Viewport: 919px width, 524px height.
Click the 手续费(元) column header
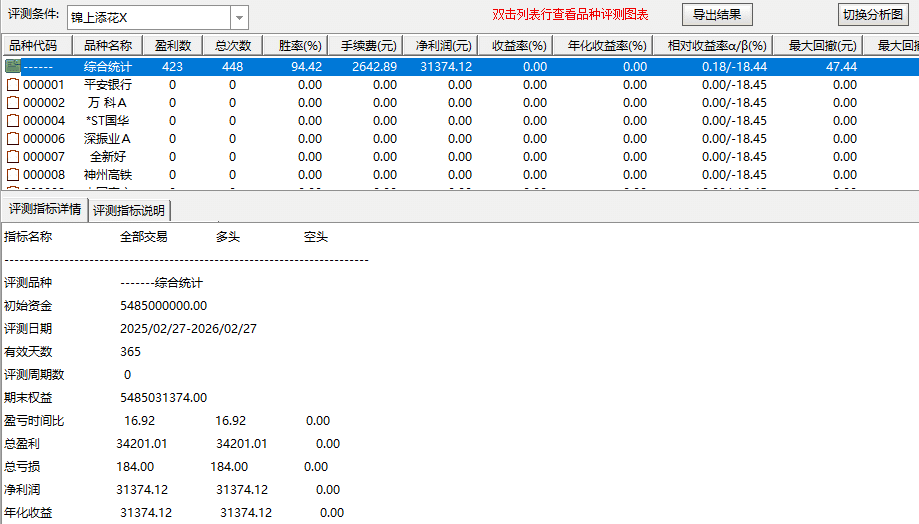(367, 46)
